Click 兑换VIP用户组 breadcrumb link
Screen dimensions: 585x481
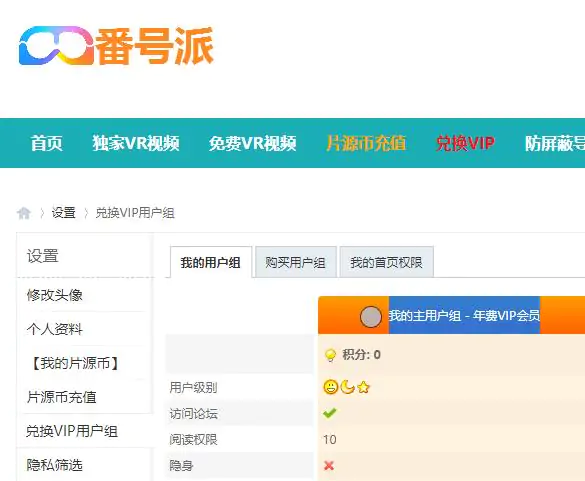pyautogui.click(x=135, y=213)
